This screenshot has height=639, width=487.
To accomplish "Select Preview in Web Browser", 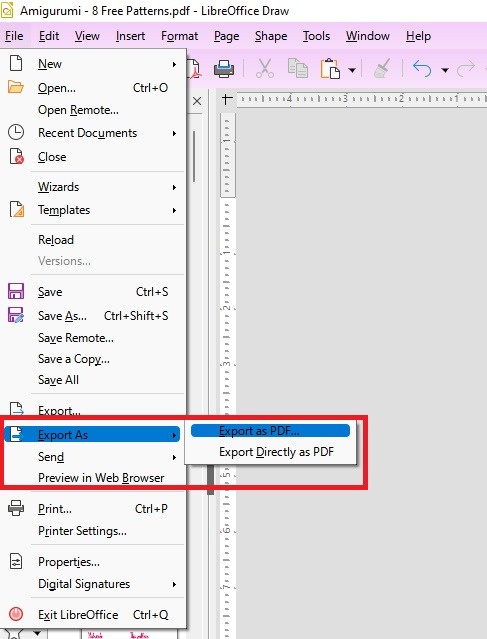I will [93, 478].
